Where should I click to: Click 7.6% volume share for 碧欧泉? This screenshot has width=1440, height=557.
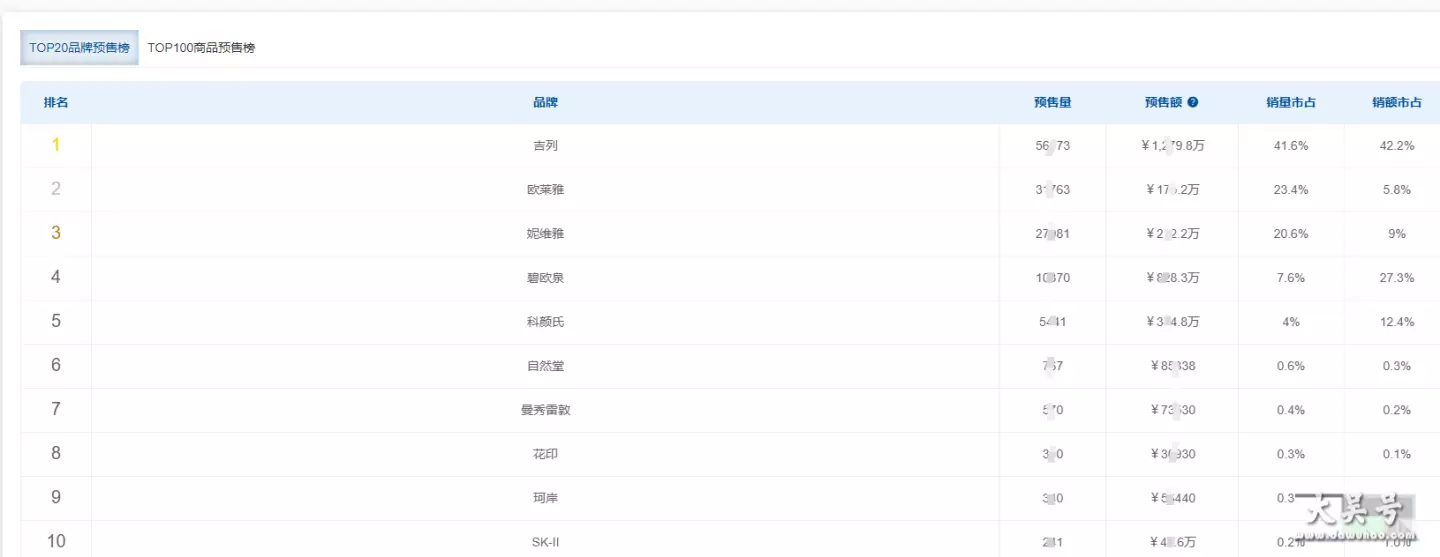click(x=1291, y=278)
